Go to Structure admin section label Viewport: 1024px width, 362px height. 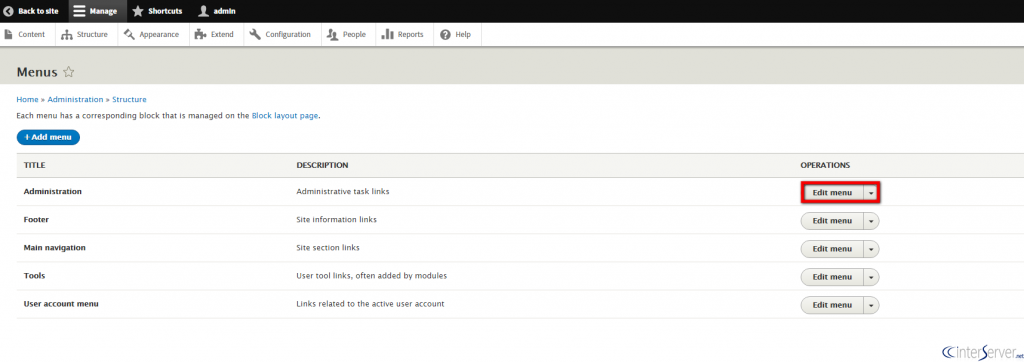(92, 35)
